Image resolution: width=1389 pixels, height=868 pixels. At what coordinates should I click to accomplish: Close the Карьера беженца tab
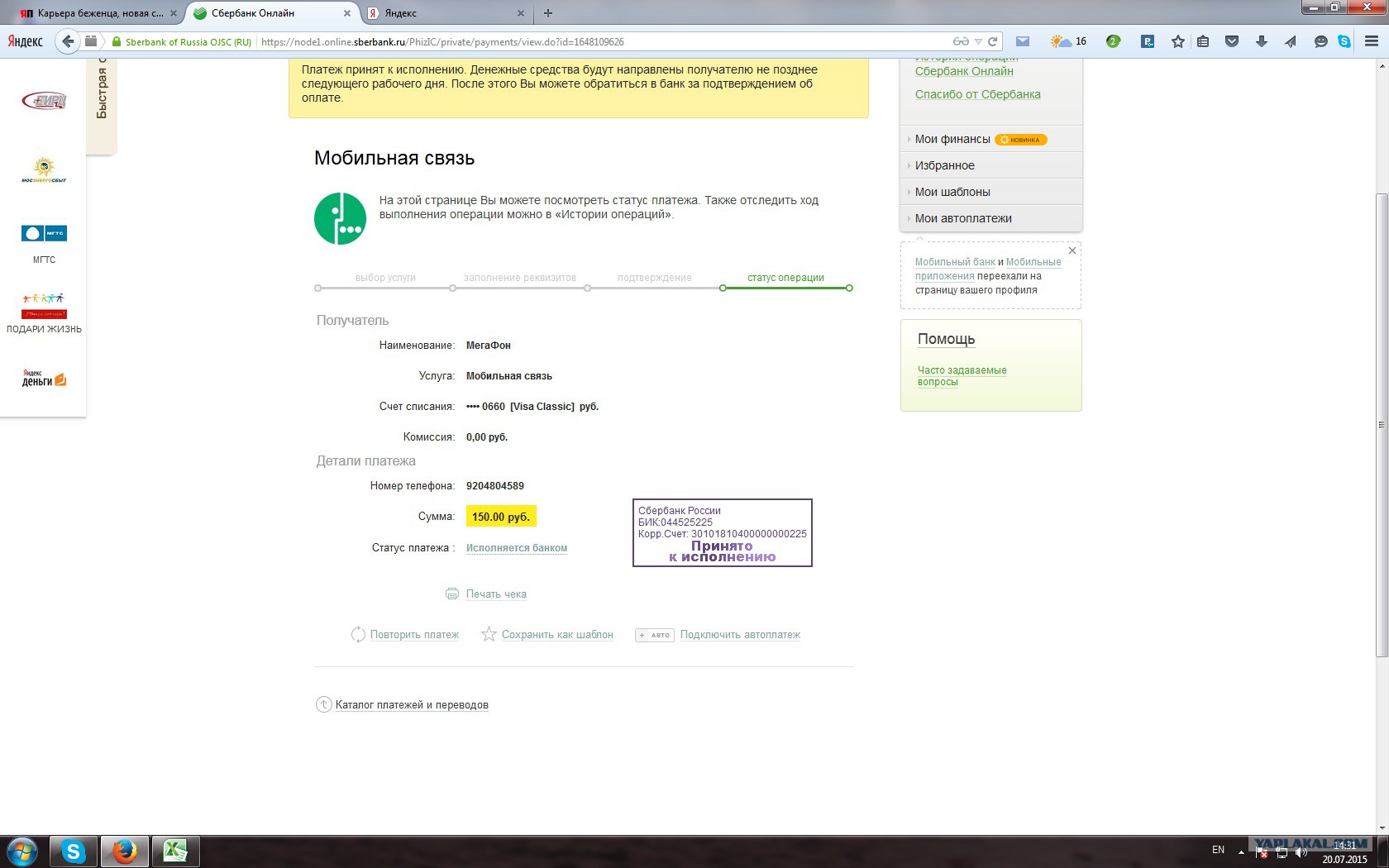(174, 13)
